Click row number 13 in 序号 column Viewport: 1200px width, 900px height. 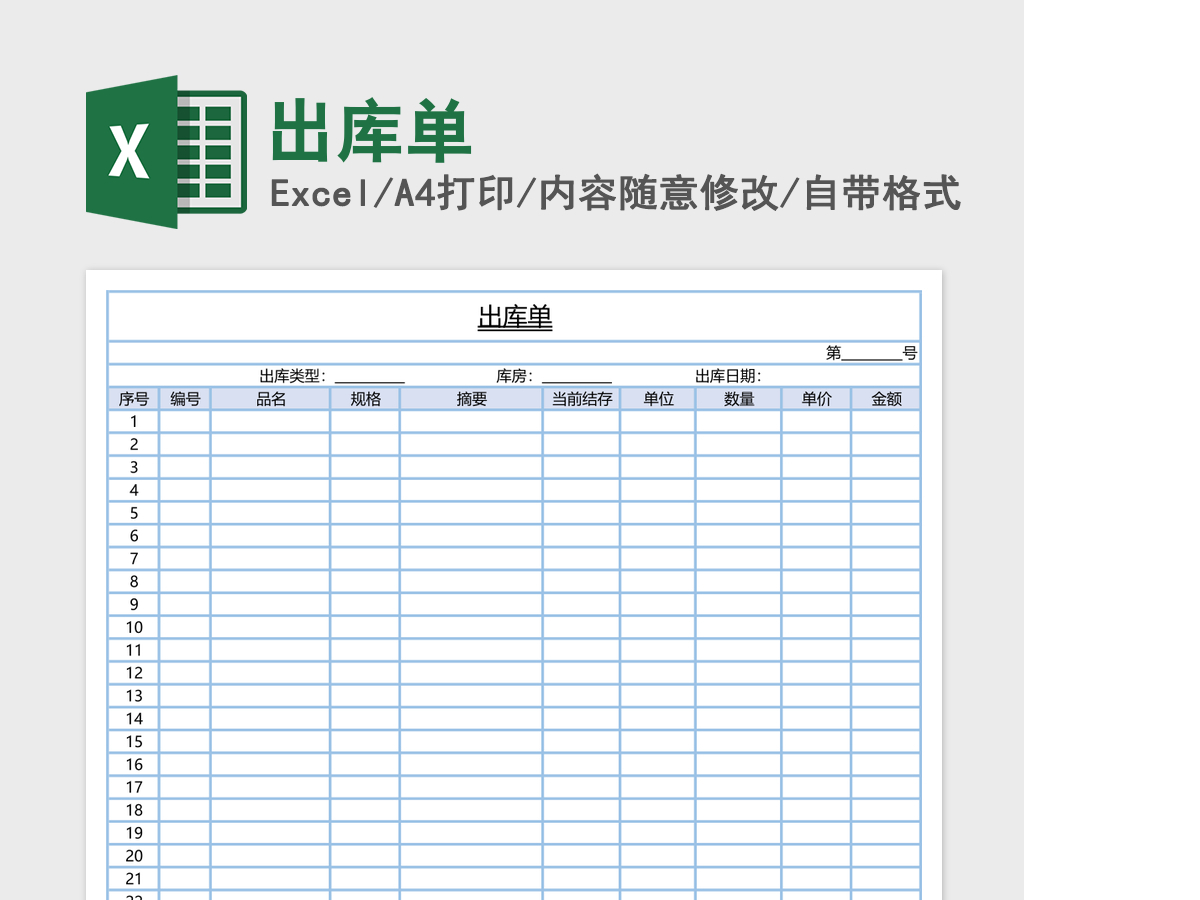134,696
